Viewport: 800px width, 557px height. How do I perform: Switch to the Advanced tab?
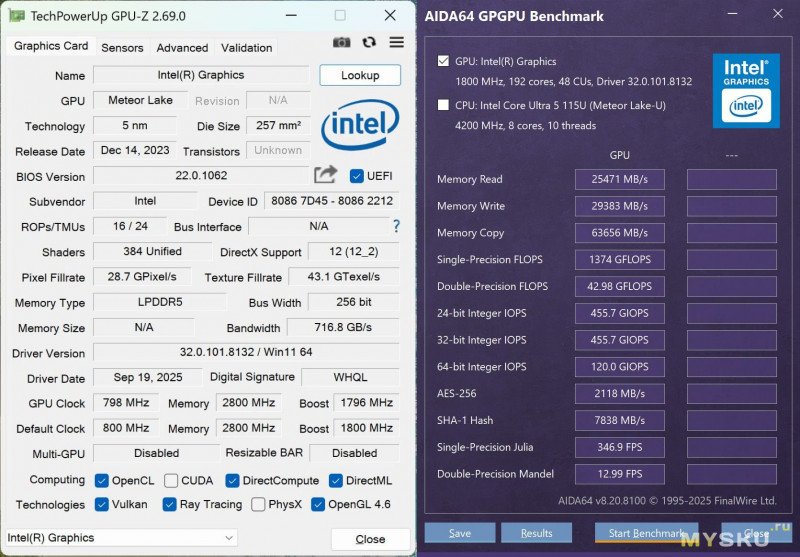[x=182, y=47]
